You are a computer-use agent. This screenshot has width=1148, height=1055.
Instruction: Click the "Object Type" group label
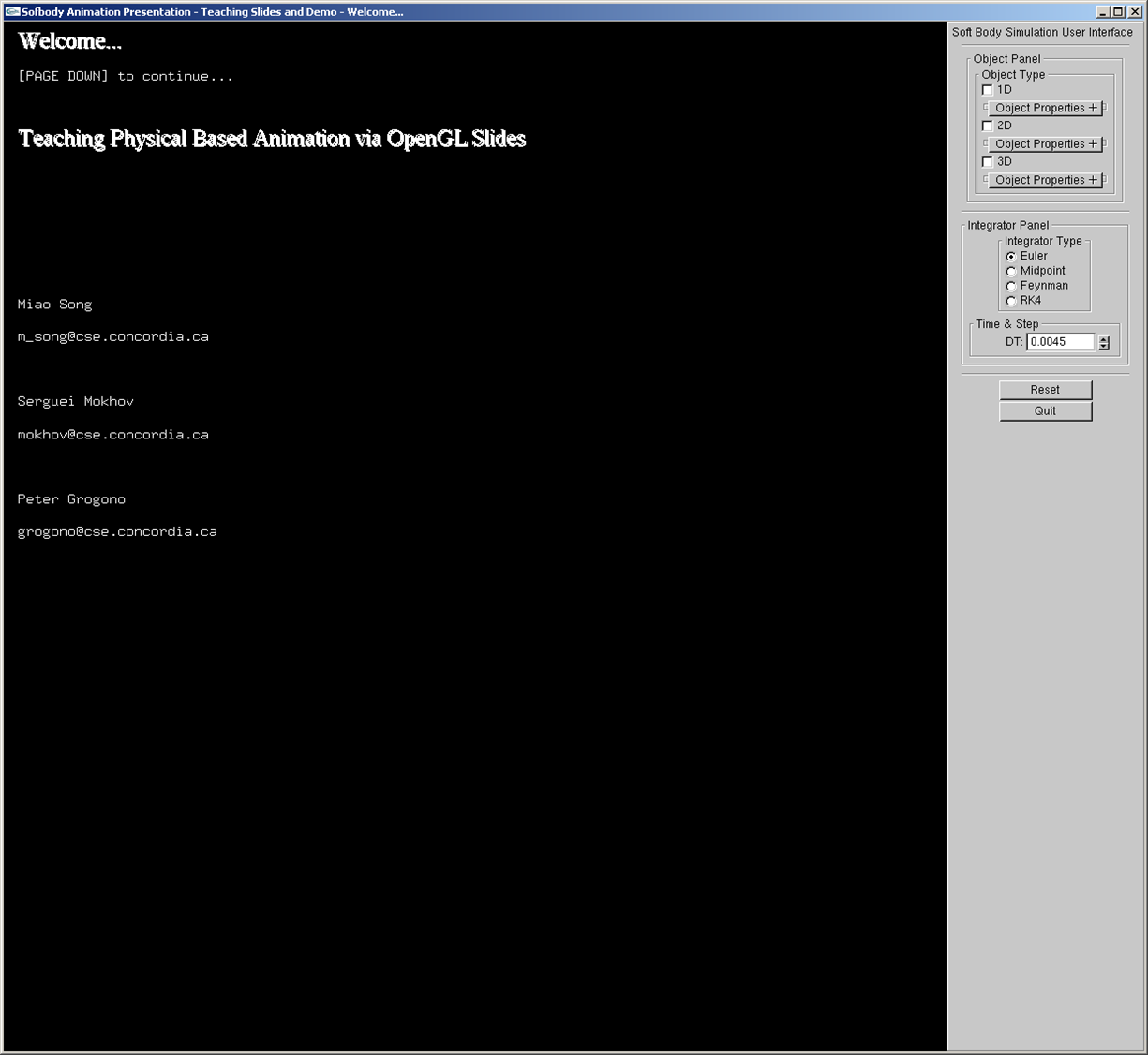coord(1013,75)
